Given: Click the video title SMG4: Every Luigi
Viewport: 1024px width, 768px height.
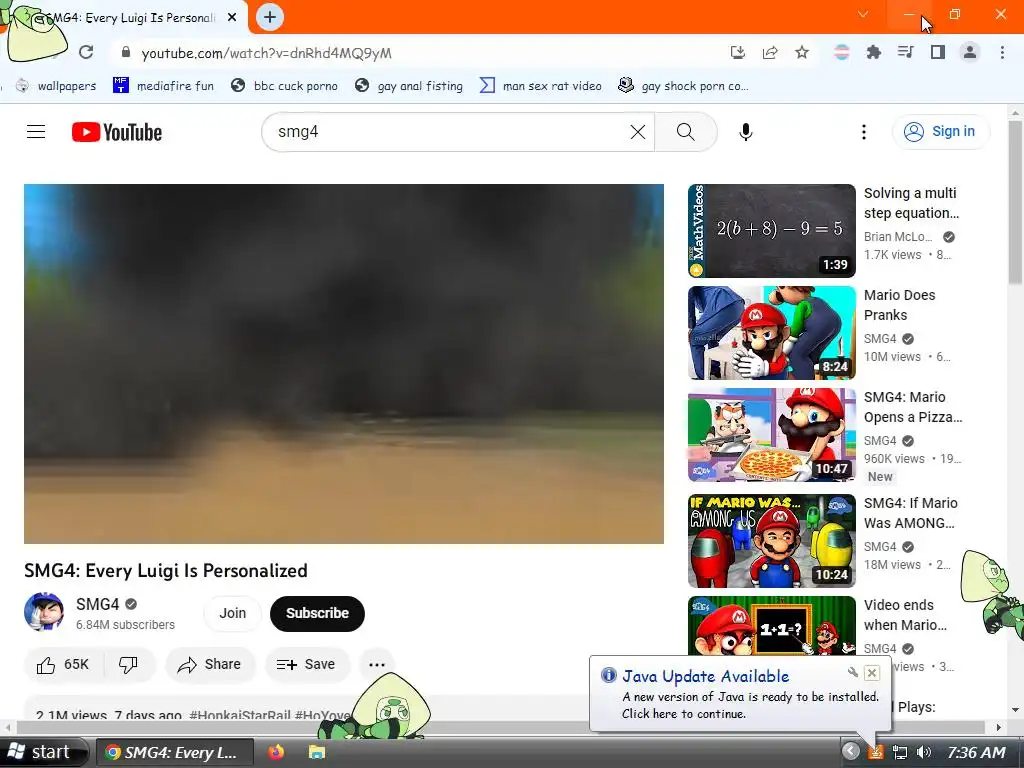Looking at the screenshot, I should (166, 571).
